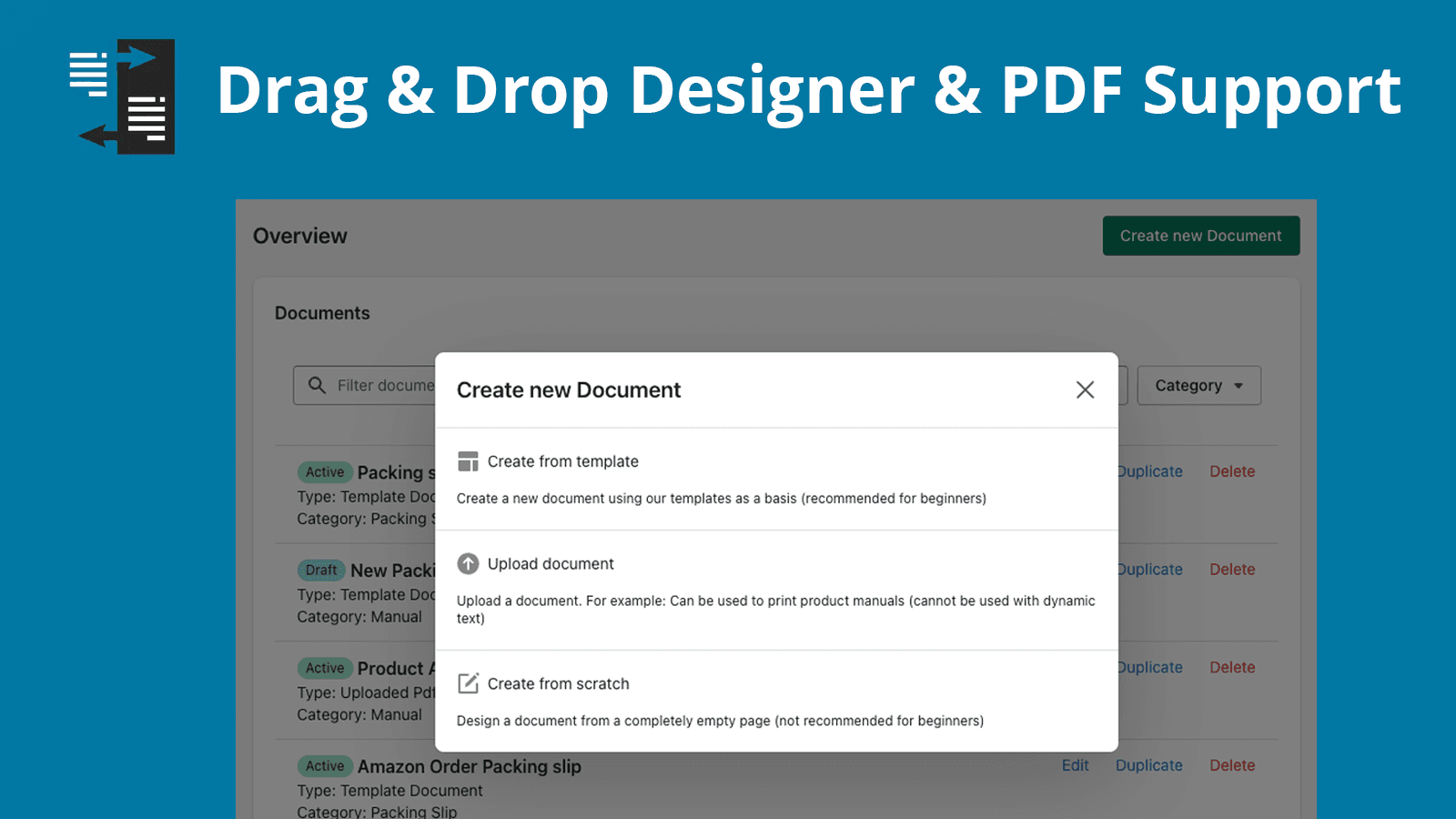Open the Category dropdown
1456x819 pixels.
[x=1198, y=385]
